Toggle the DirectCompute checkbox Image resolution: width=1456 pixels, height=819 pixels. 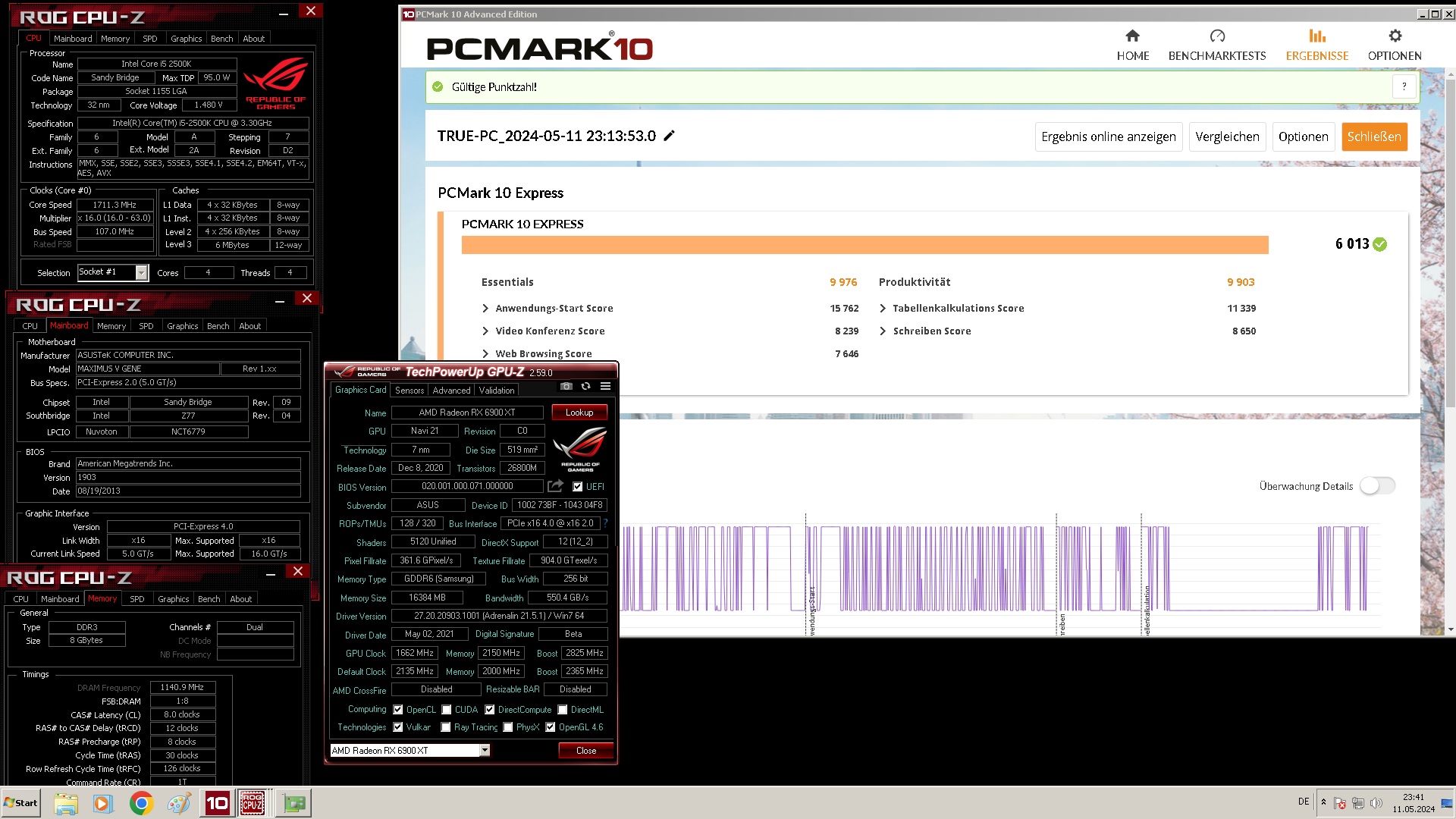point(490,710)
